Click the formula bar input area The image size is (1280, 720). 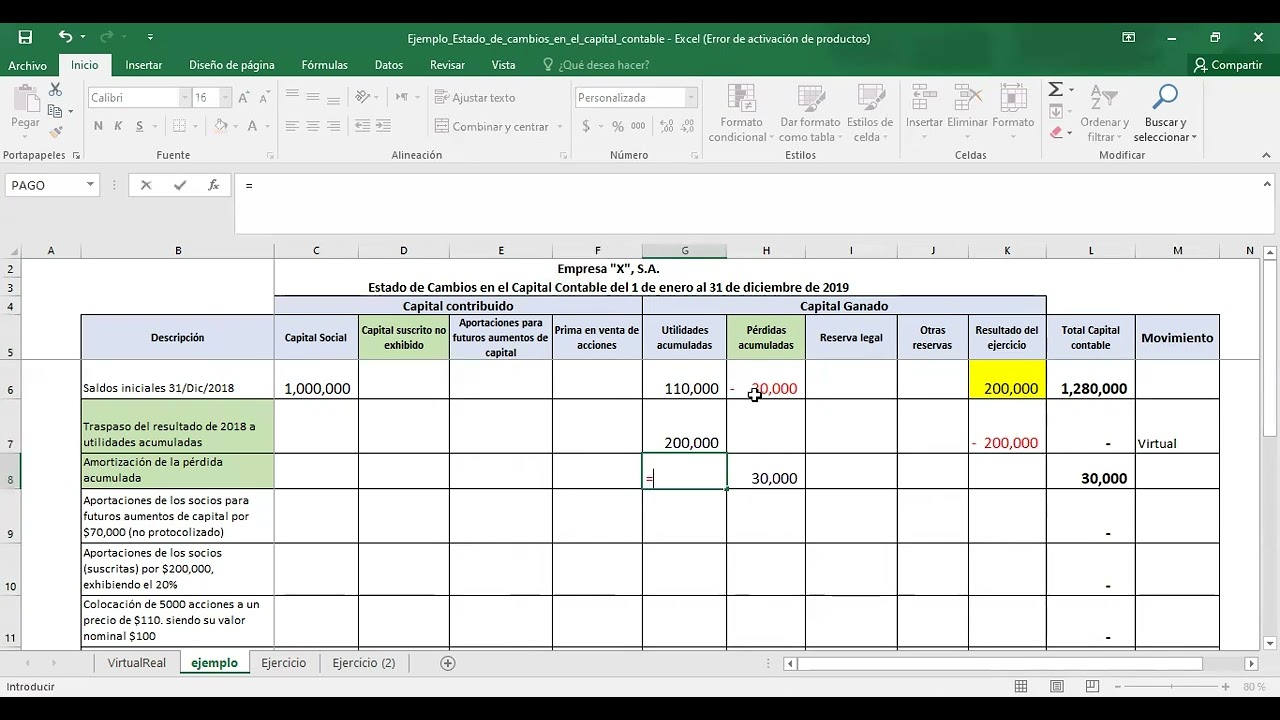pyautogui.click(x=748, y=203)
